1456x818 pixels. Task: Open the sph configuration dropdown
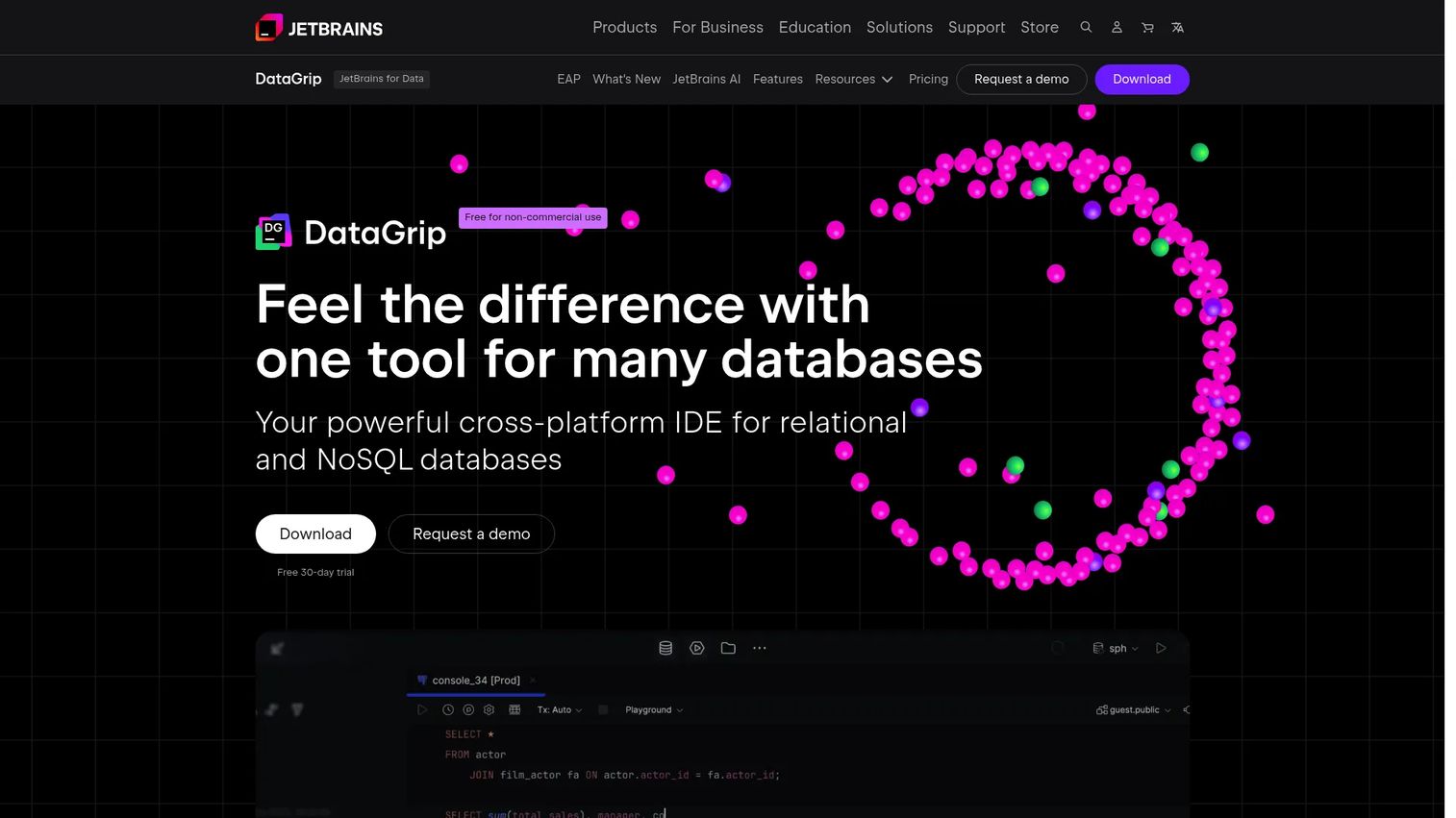tap(1116, 648)
